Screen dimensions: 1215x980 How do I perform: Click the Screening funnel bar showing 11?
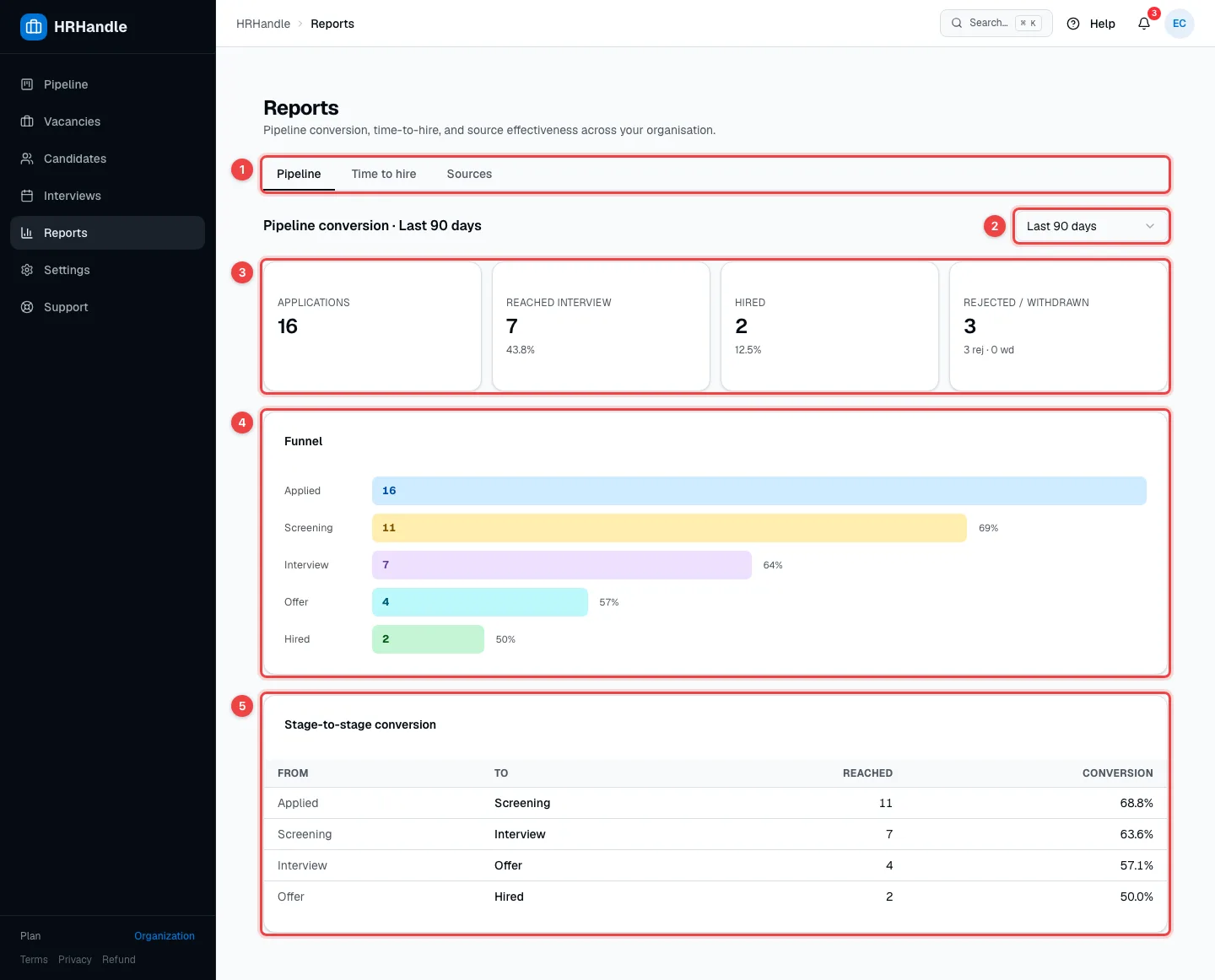(x=669, y=528)
